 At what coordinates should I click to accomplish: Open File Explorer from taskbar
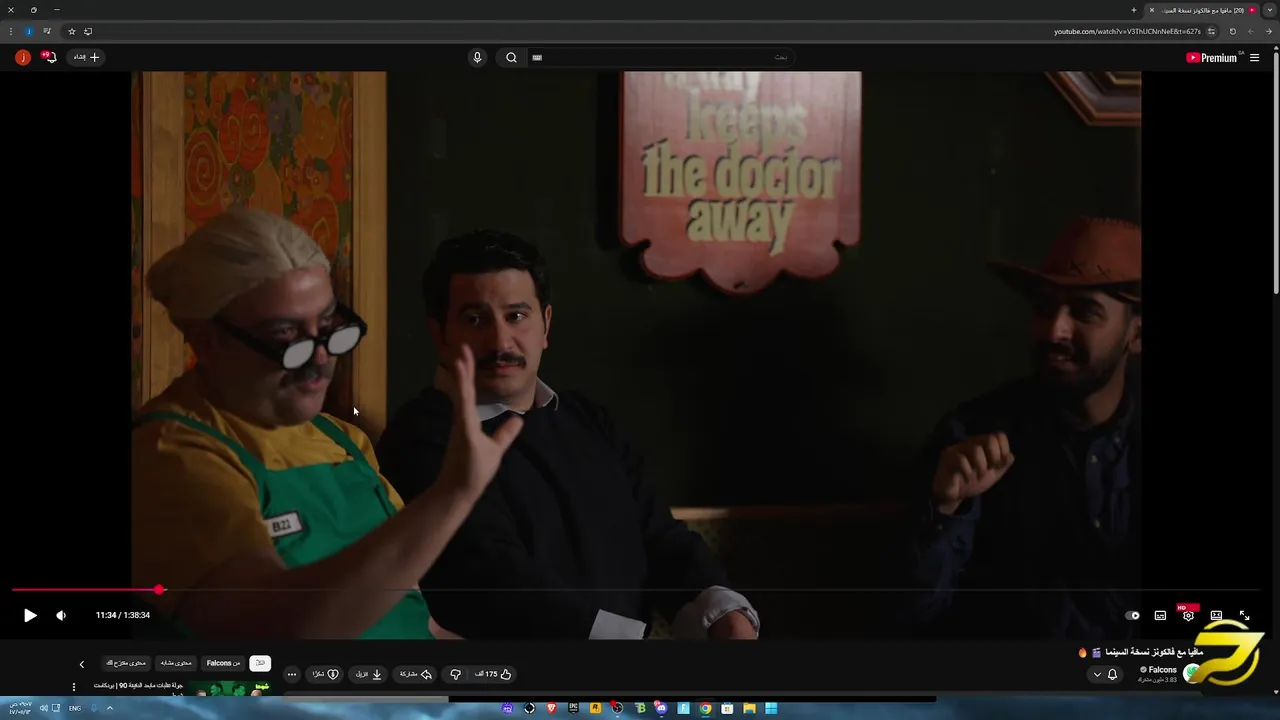[749, 708]
